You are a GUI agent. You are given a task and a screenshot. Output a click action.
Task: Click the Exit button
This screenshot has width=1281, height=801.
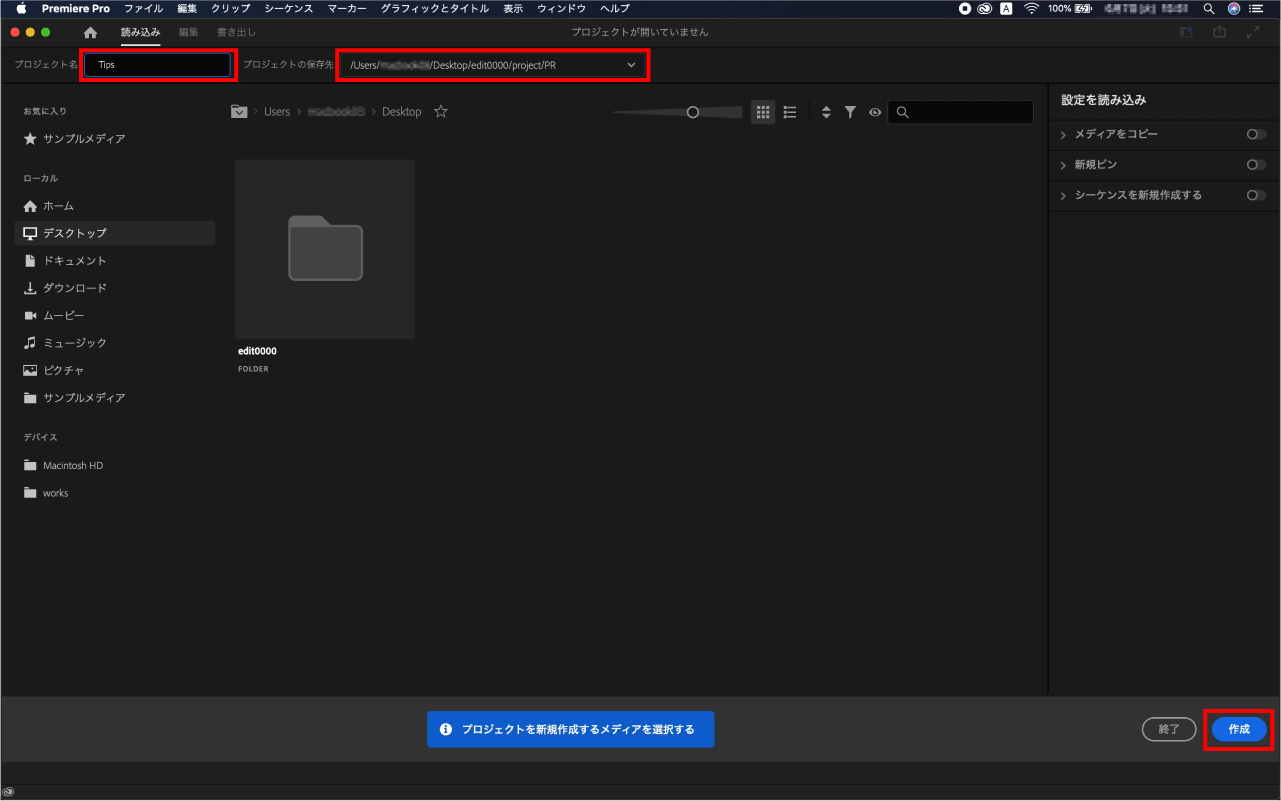coord(1169,729)
